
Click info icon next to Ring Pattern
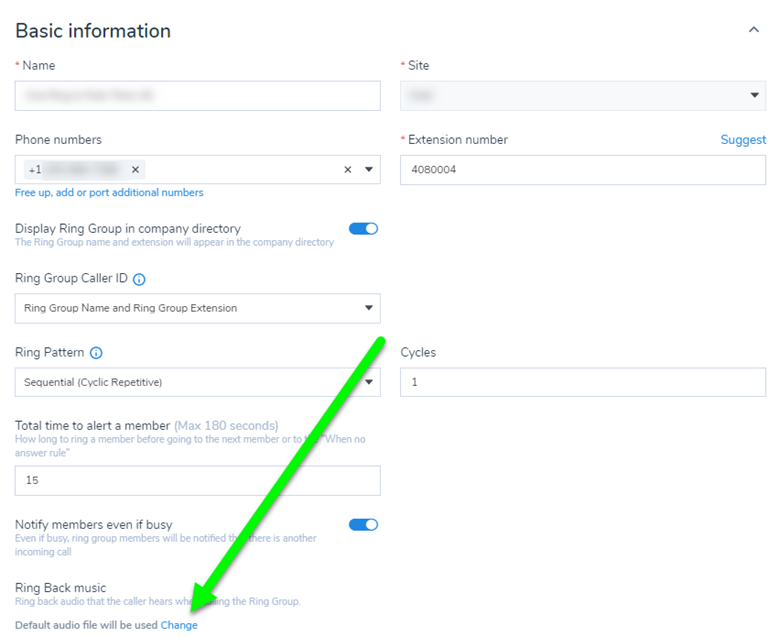[96, 353]
